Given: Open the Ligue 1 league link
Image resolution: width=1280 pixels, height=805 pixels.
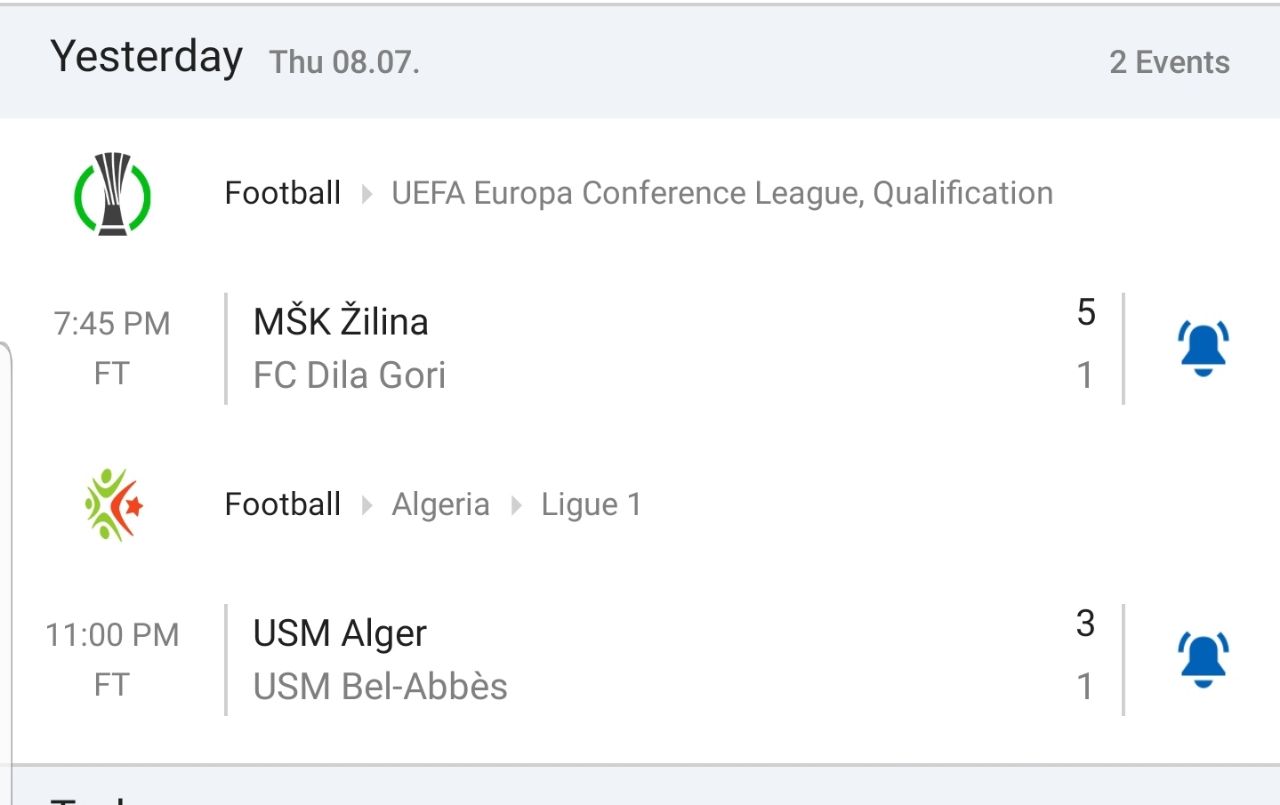Looking at the screenshot, I should coord(591,504).
